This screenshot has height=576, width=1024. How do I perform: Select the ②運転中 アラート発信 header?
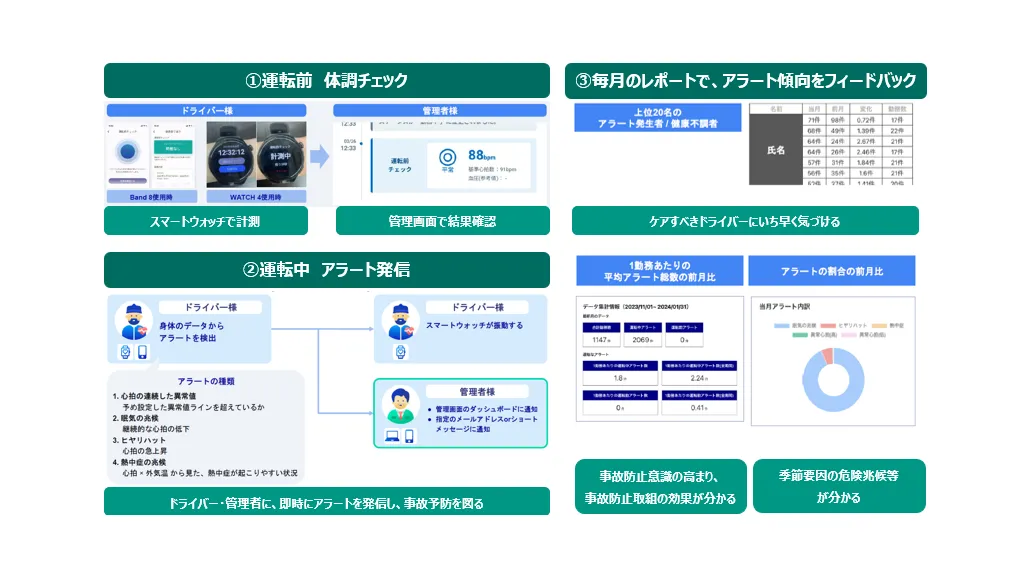point(327,270)
